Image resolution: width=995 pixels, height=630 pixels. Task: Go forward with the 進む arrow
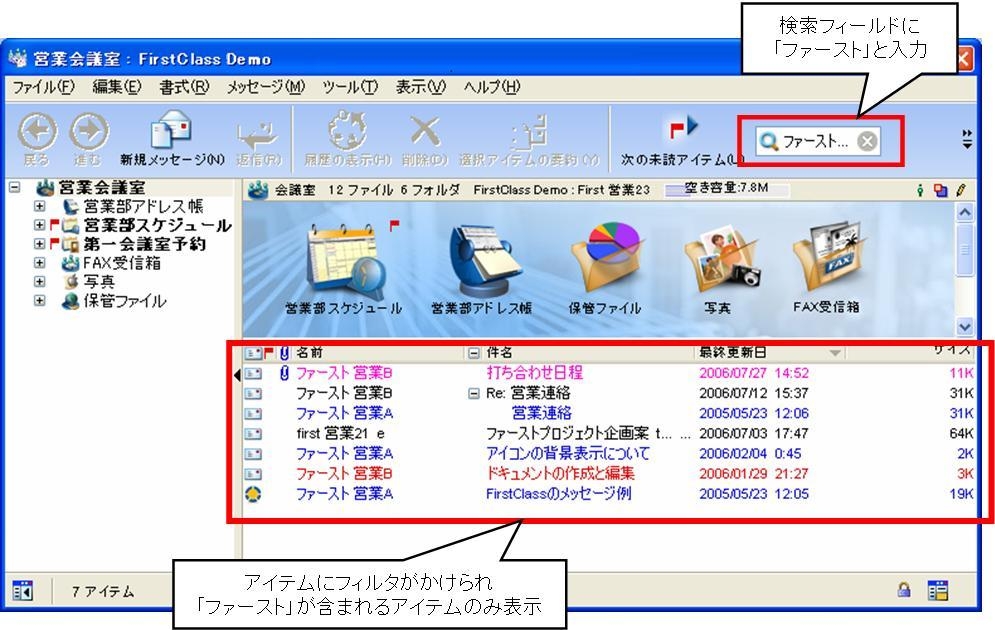pyautogui.click(x=89, y=132)
